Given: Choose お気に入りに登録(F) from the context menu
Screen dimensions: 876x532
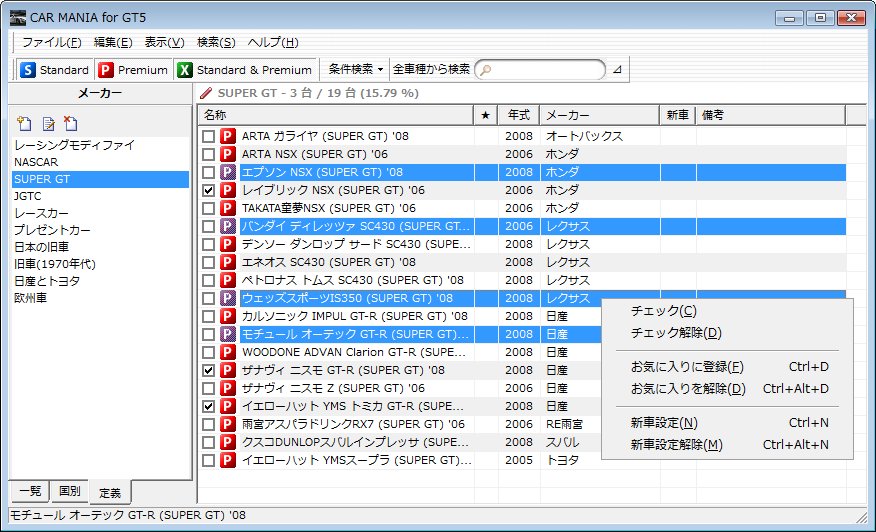Looking at the screenshot, I should [x=727, y=367].
